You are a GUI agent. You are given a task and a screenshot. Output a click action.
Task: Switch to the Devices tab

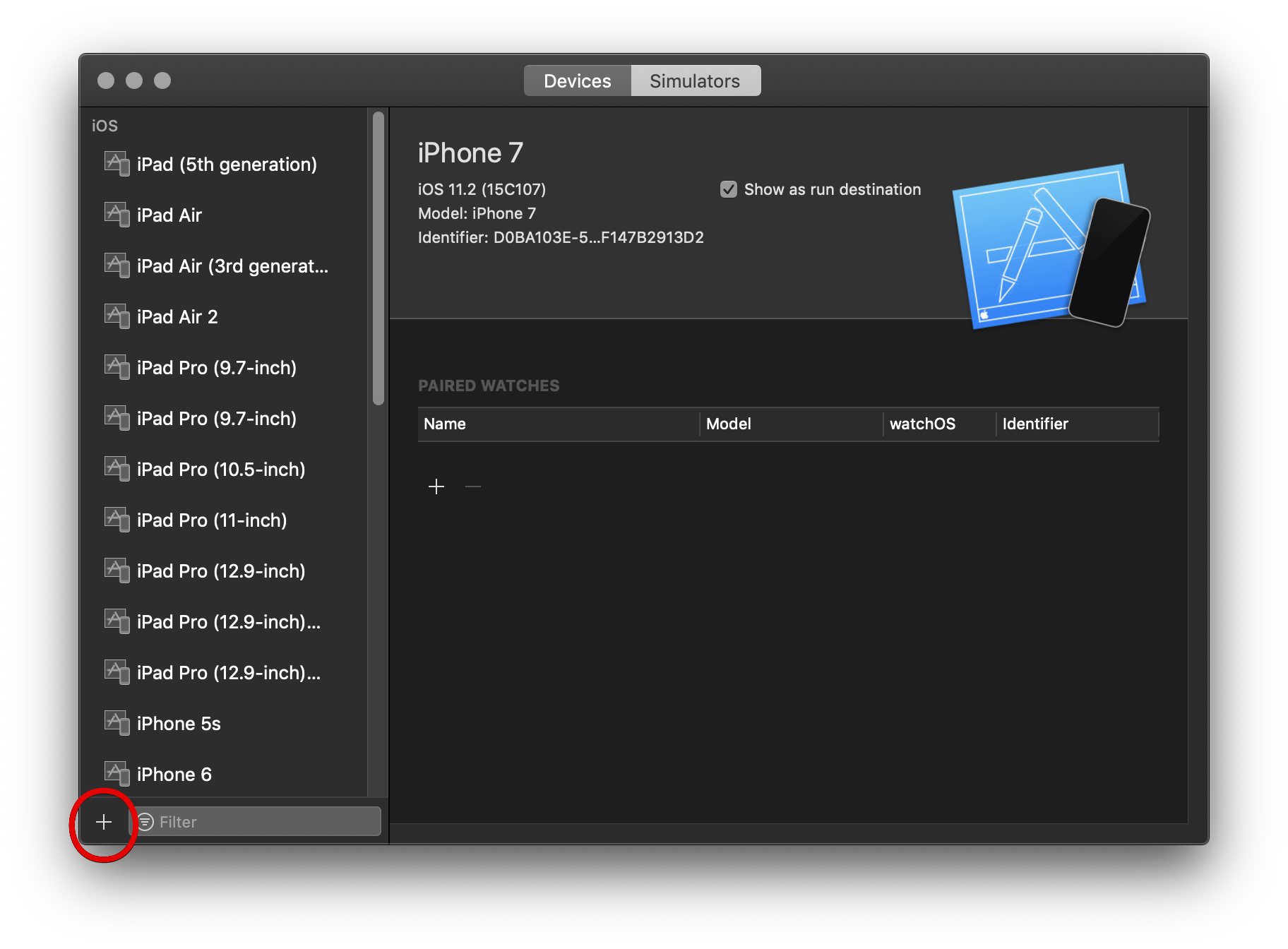[x=578, y=80]
